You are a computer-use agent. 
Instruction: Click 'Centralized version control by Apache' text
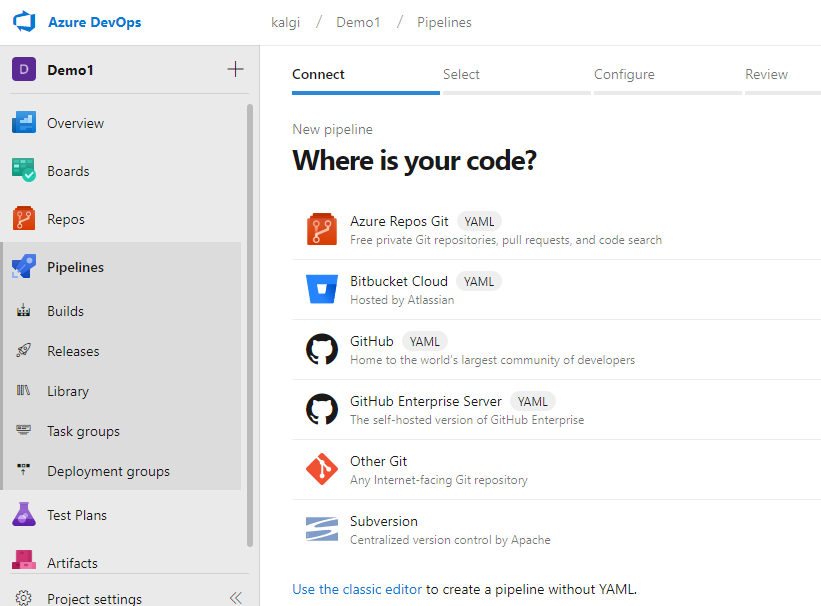tap(450, 540)
